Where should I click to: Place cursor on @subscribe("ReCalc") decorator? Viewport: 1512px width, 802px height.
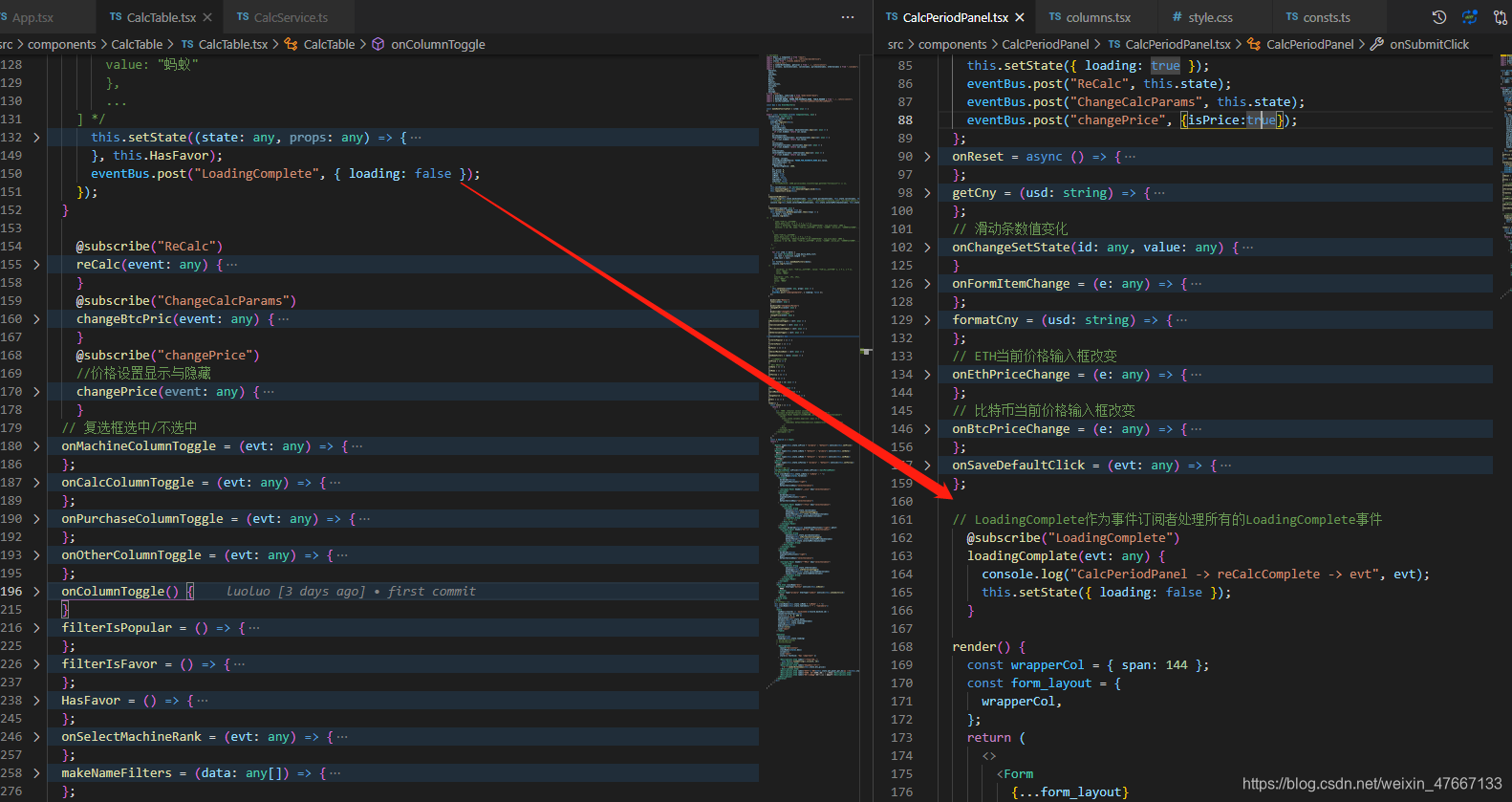click(149, 247)
